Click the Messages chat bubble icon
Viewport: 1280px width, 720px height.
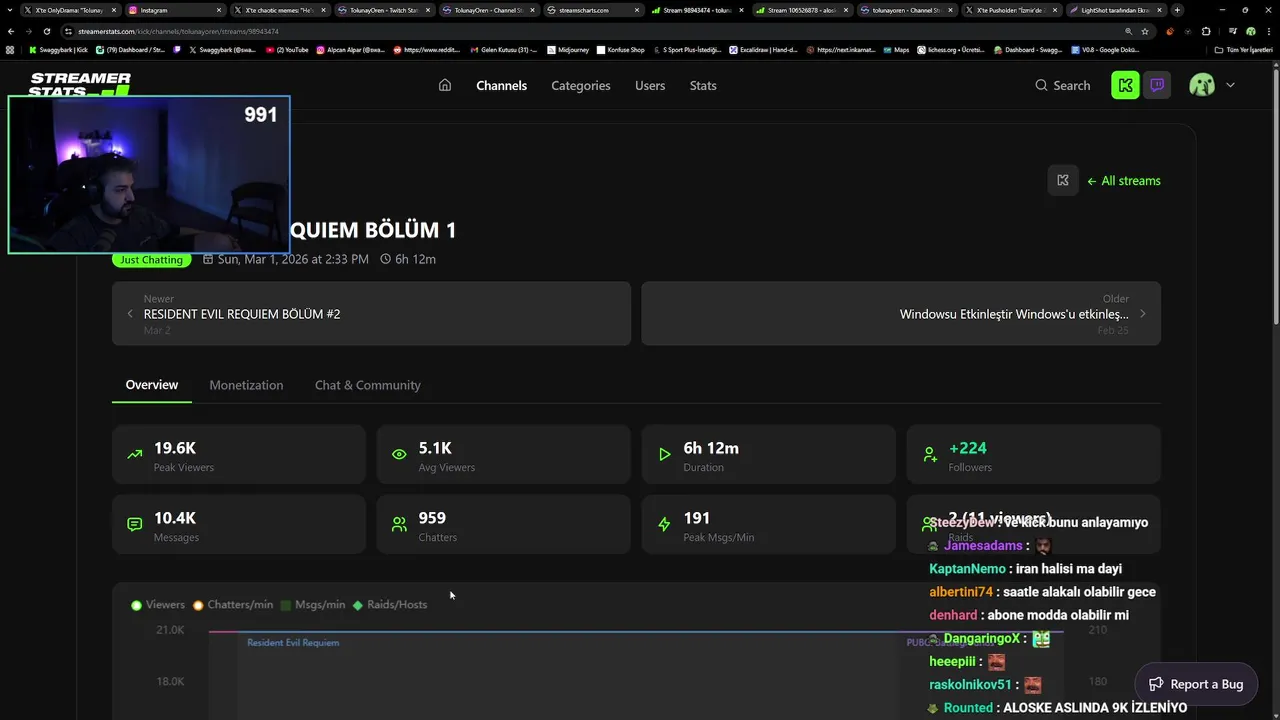point(135,524)
